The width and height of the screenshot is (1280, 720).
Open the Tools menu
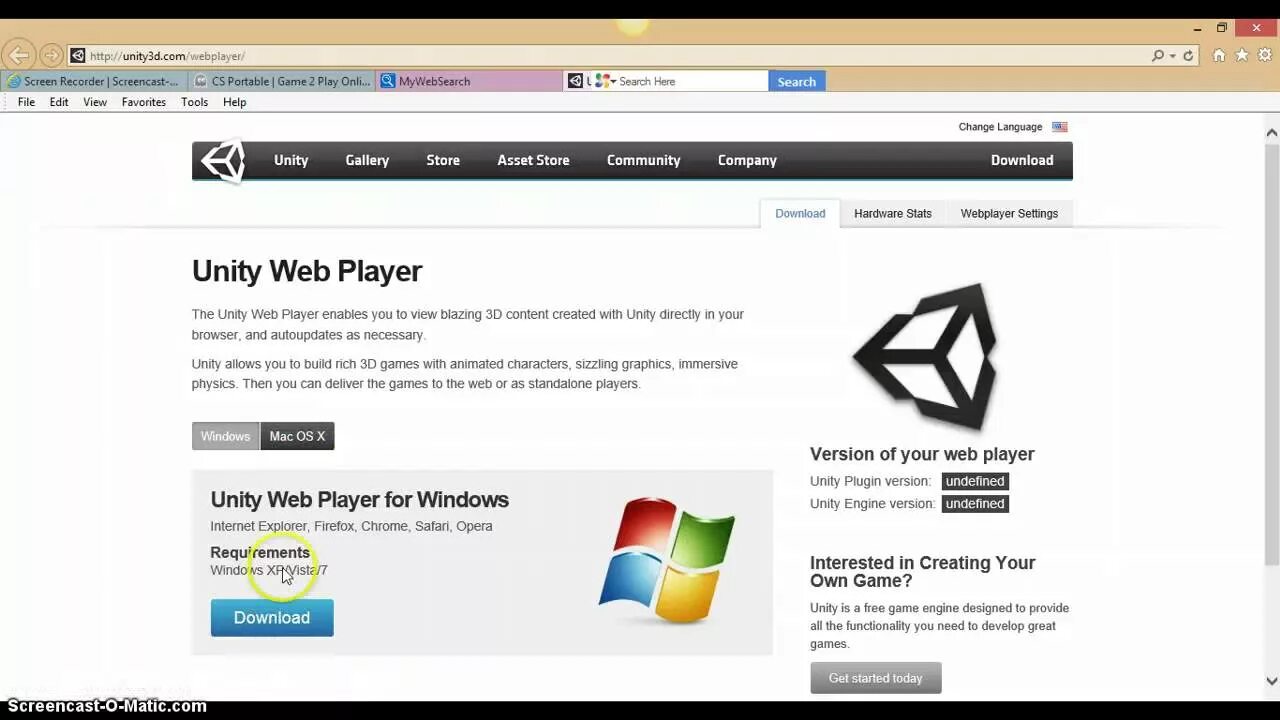[x=194, y=102]
